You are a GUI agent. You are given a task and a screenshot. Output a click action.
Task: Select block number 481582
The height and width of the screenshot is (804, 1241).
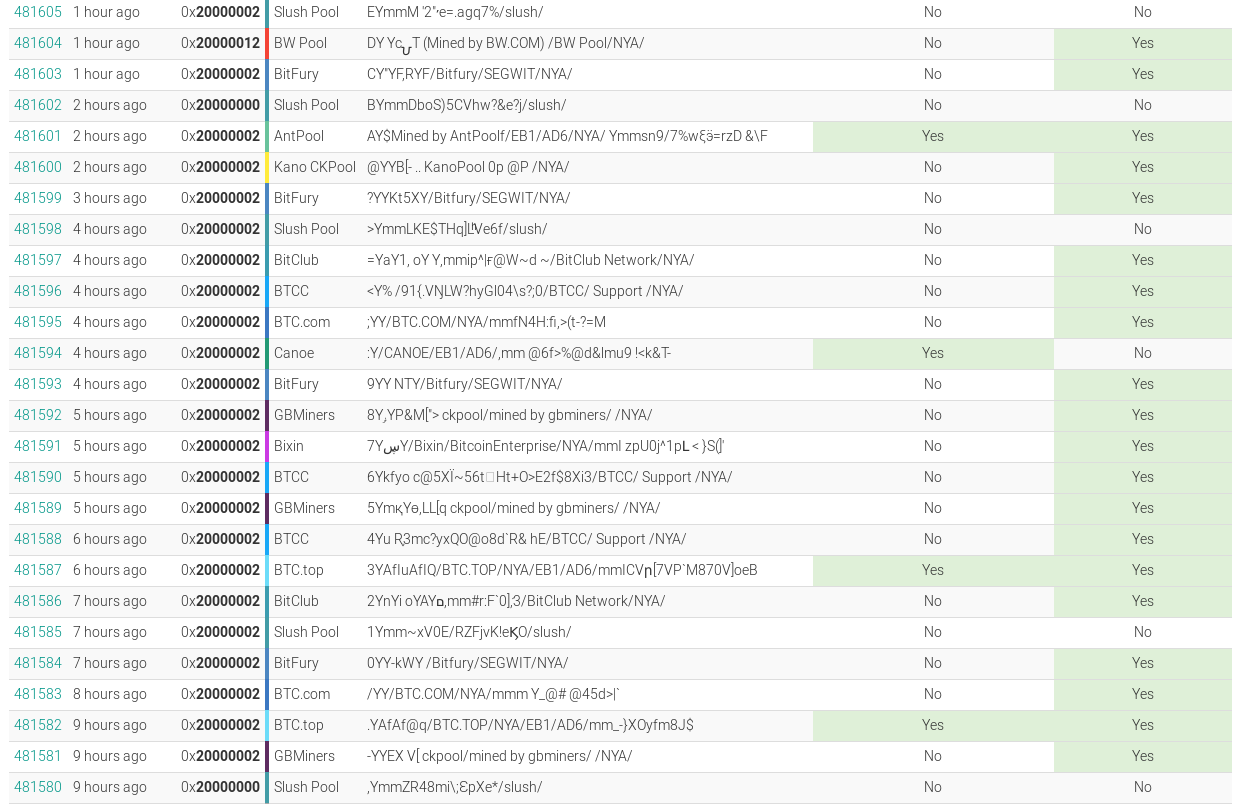tap(38, 725)
